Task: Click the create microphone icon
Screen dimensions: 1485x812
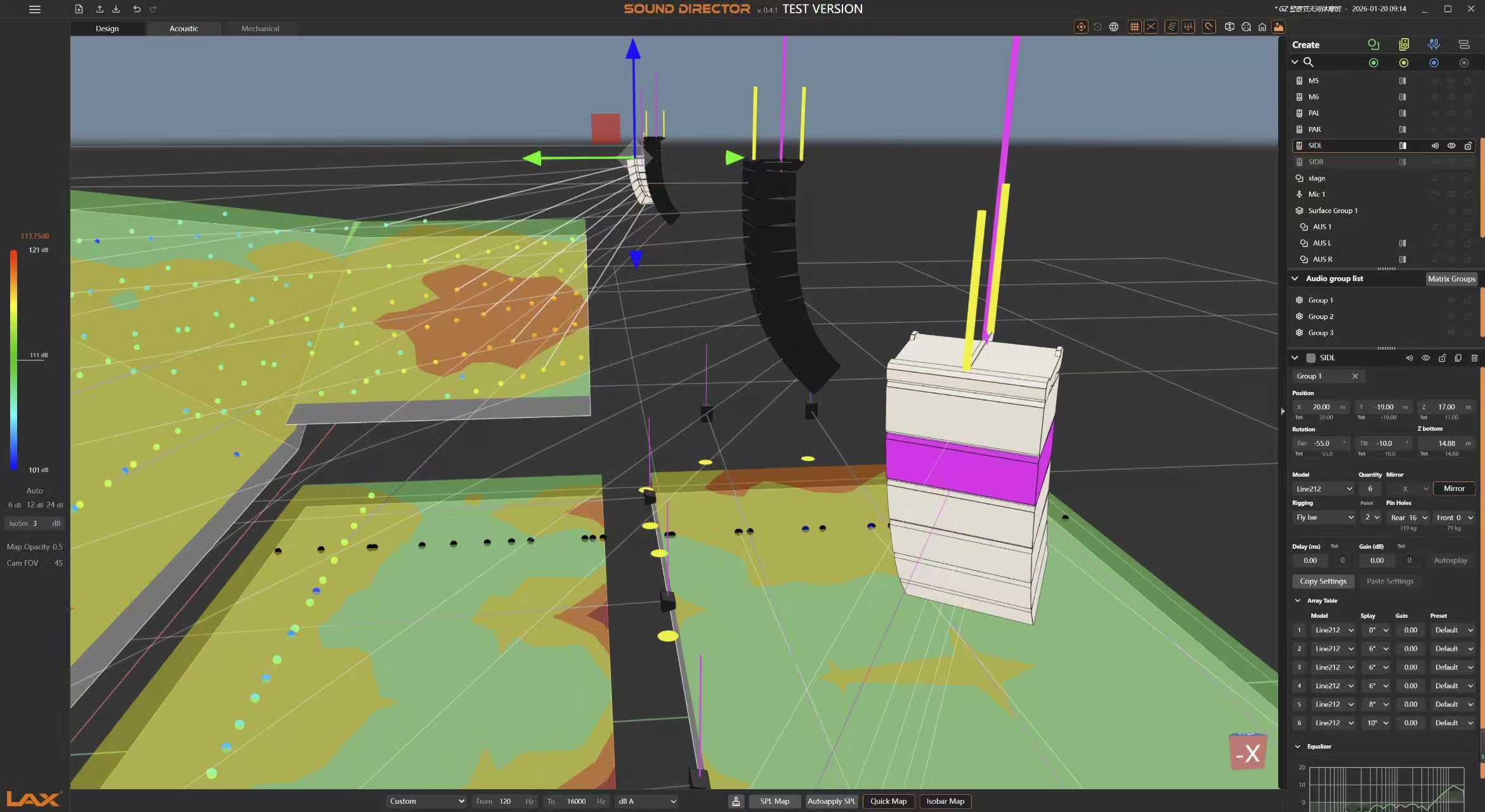Action: 1434,44
